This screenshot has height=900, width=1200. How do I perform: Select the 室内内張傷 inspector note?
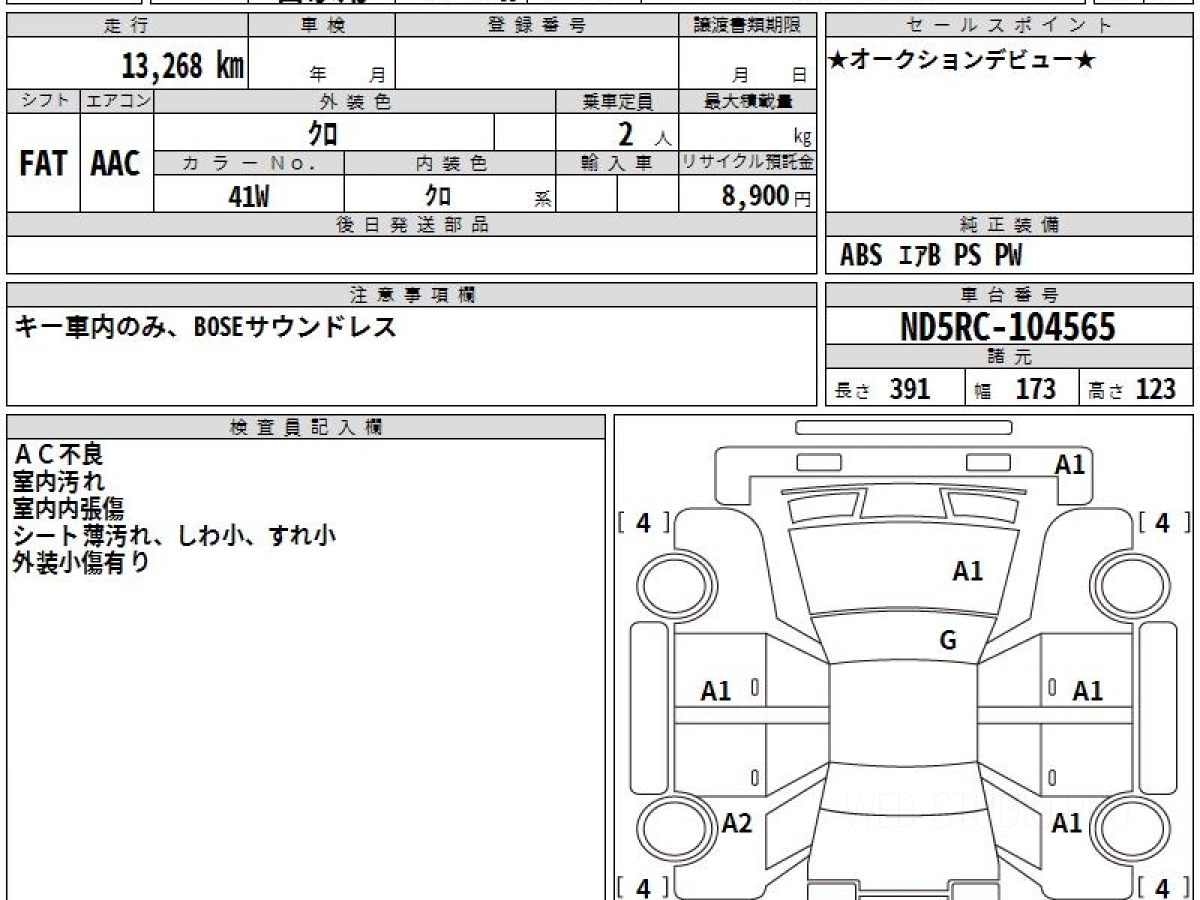pos(69,509)
